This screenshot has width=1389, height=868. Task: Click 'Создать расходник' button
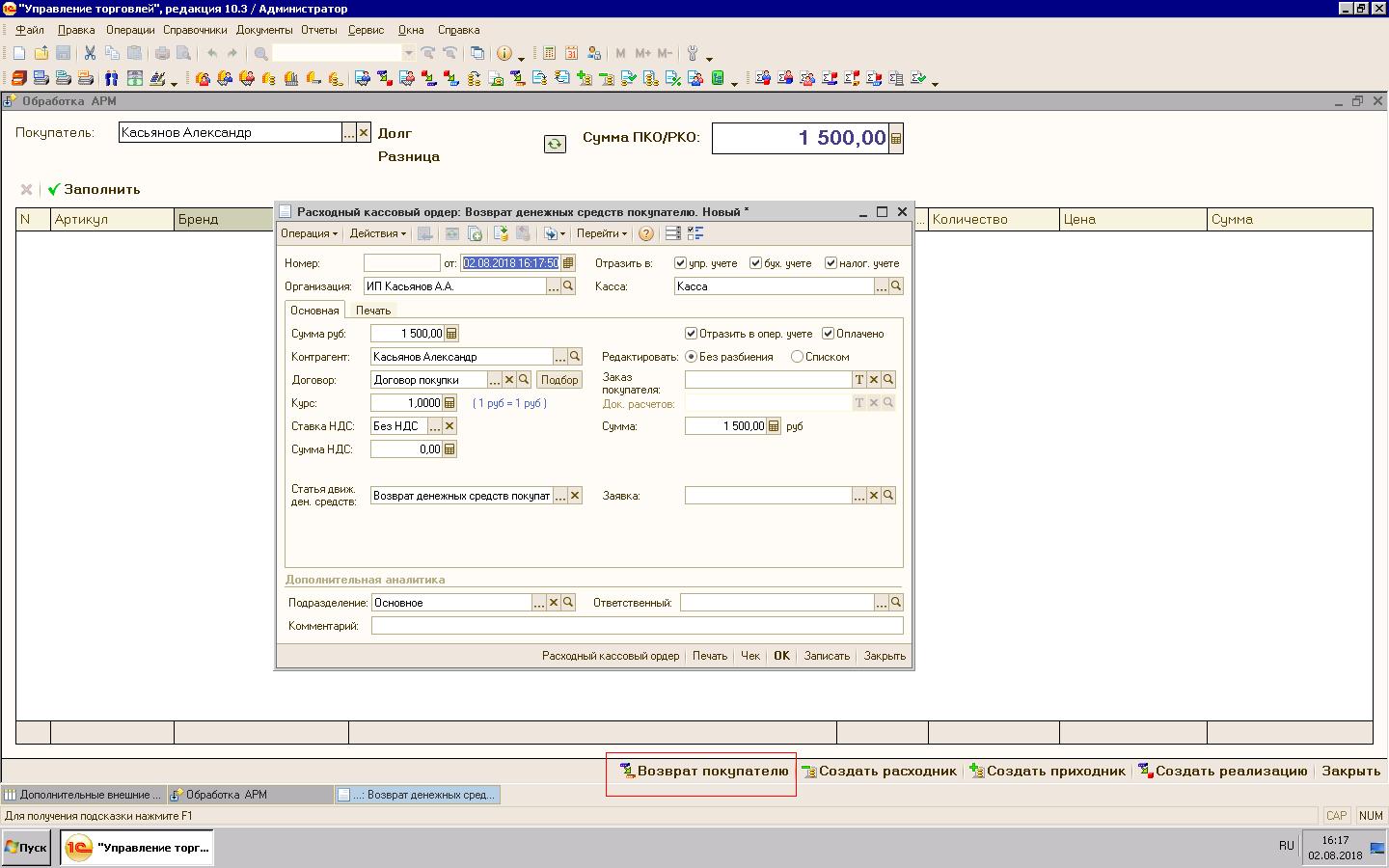pyautogui.click(x=879, y=771)
